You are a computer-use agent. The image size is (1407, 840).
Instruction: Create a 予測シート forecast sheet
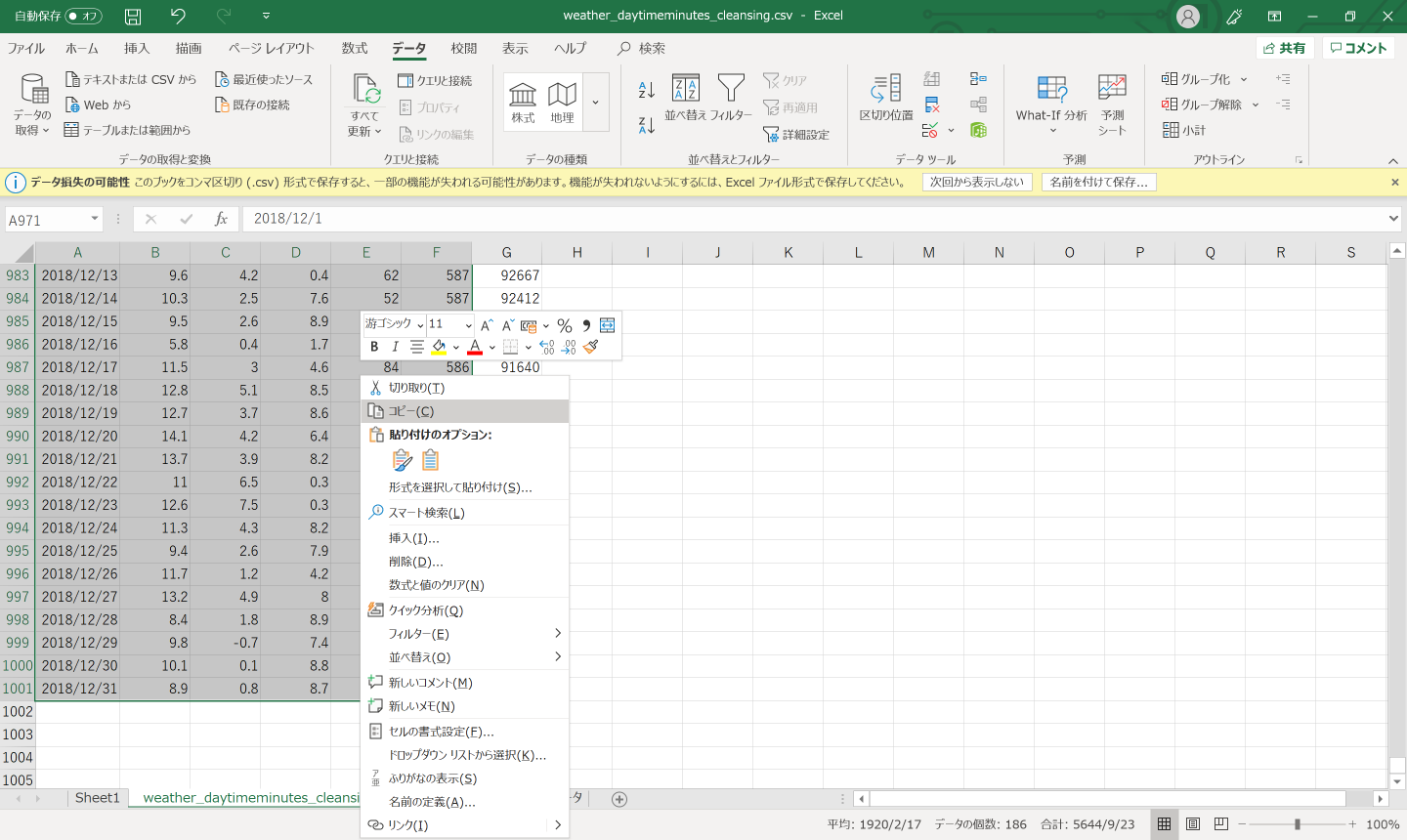pyautogui.click(x=1112, y=105)
